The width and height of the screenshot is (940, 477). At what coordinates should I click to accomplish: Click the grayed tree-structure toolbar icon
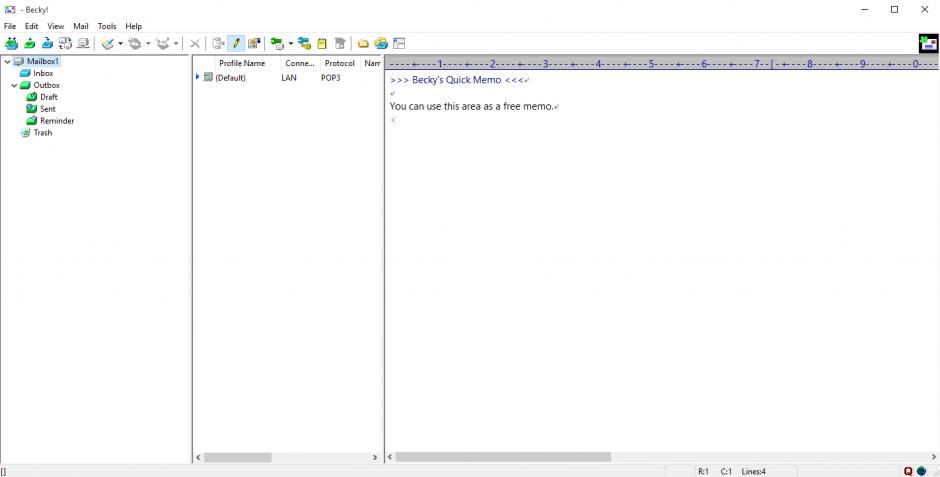(219, 43)
